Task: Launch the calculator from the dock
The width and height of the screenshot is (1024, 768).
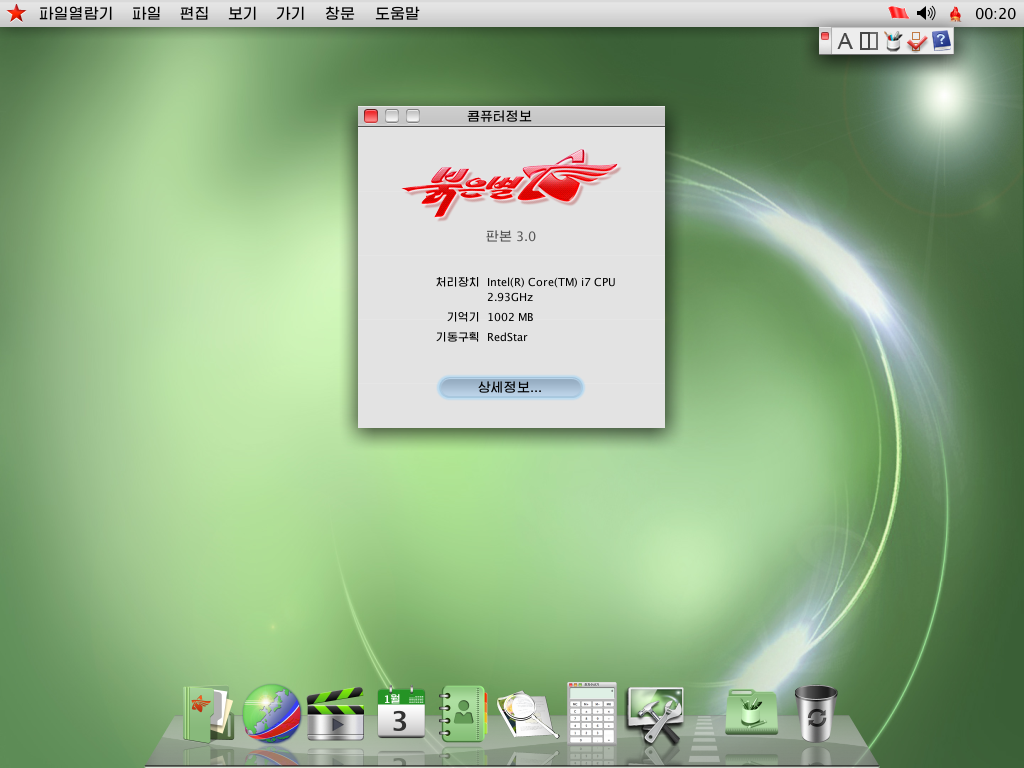Action: 590,713
